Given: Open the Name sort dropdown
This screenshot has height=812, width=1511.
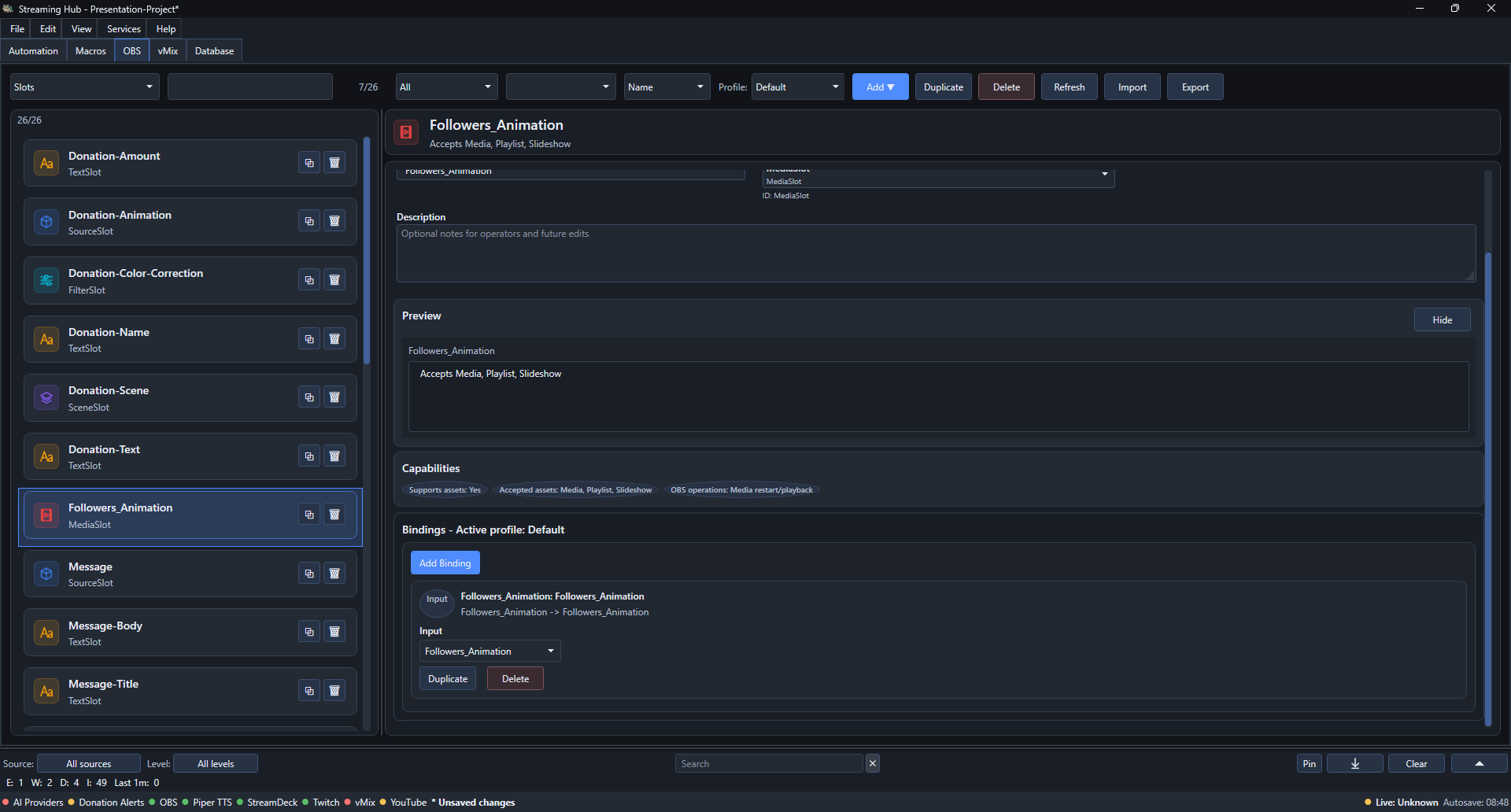Looking at the screenshot, I should (667, 87).
